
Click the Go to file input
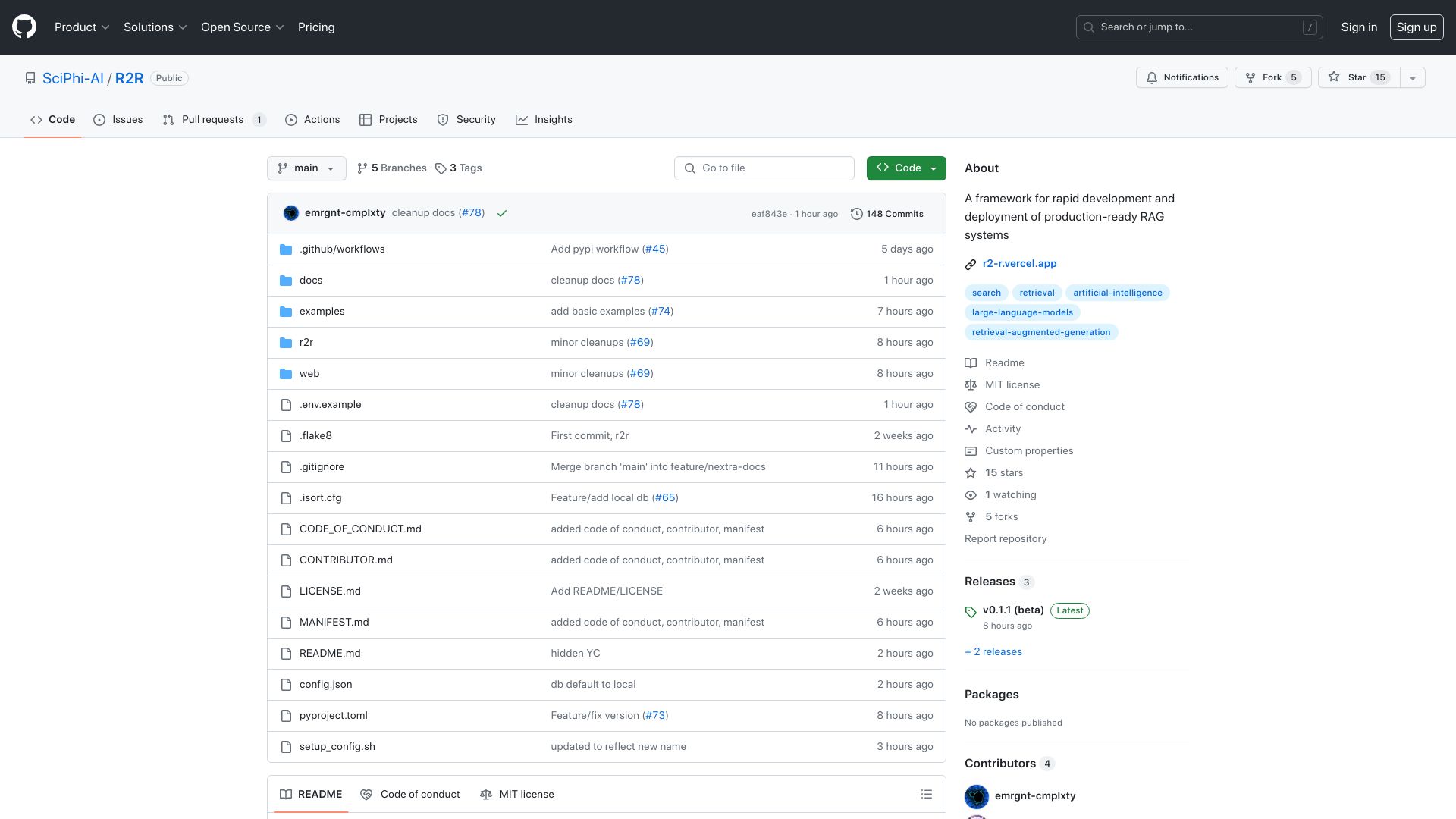tap(764, 168)
